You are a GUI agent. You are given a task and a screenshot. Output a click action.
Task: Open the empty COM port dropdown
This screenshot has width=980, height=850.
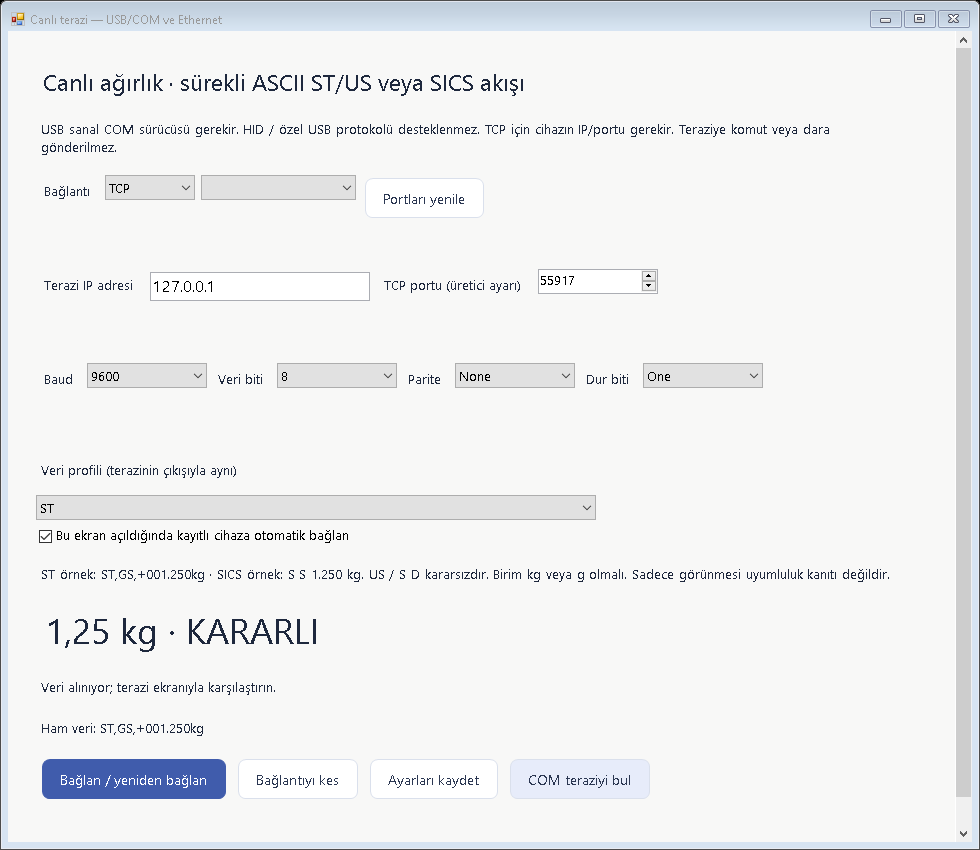278,188
